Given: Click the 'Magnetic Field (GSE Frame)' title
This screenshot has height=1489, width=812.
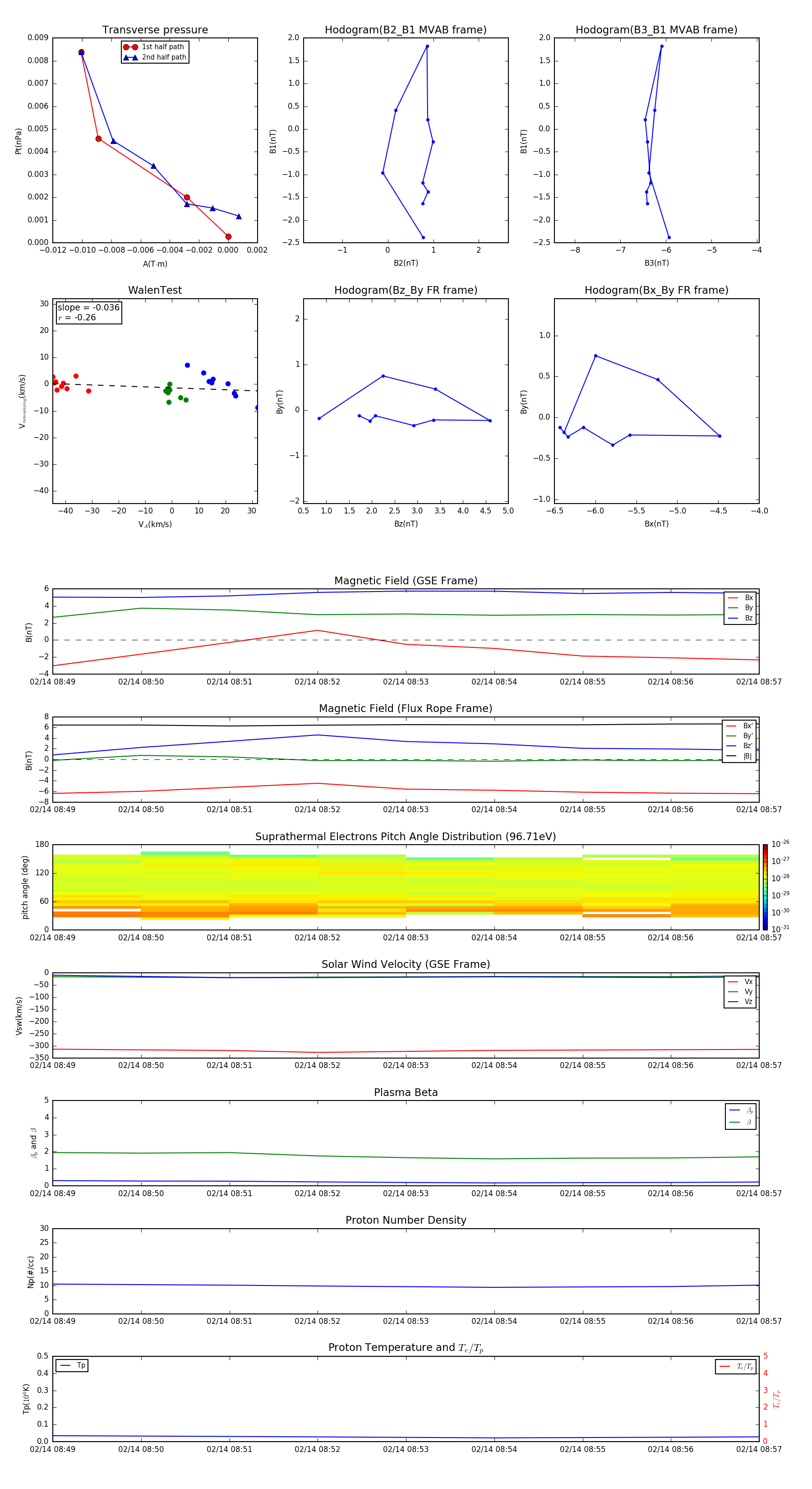Looking at the screenshot, I should tap(406, 581).
